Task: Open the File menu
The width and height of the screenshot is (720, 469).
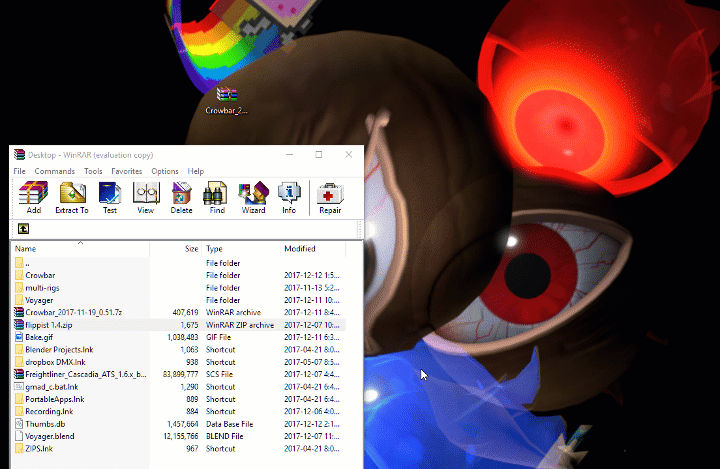Action: pos(19,171)
